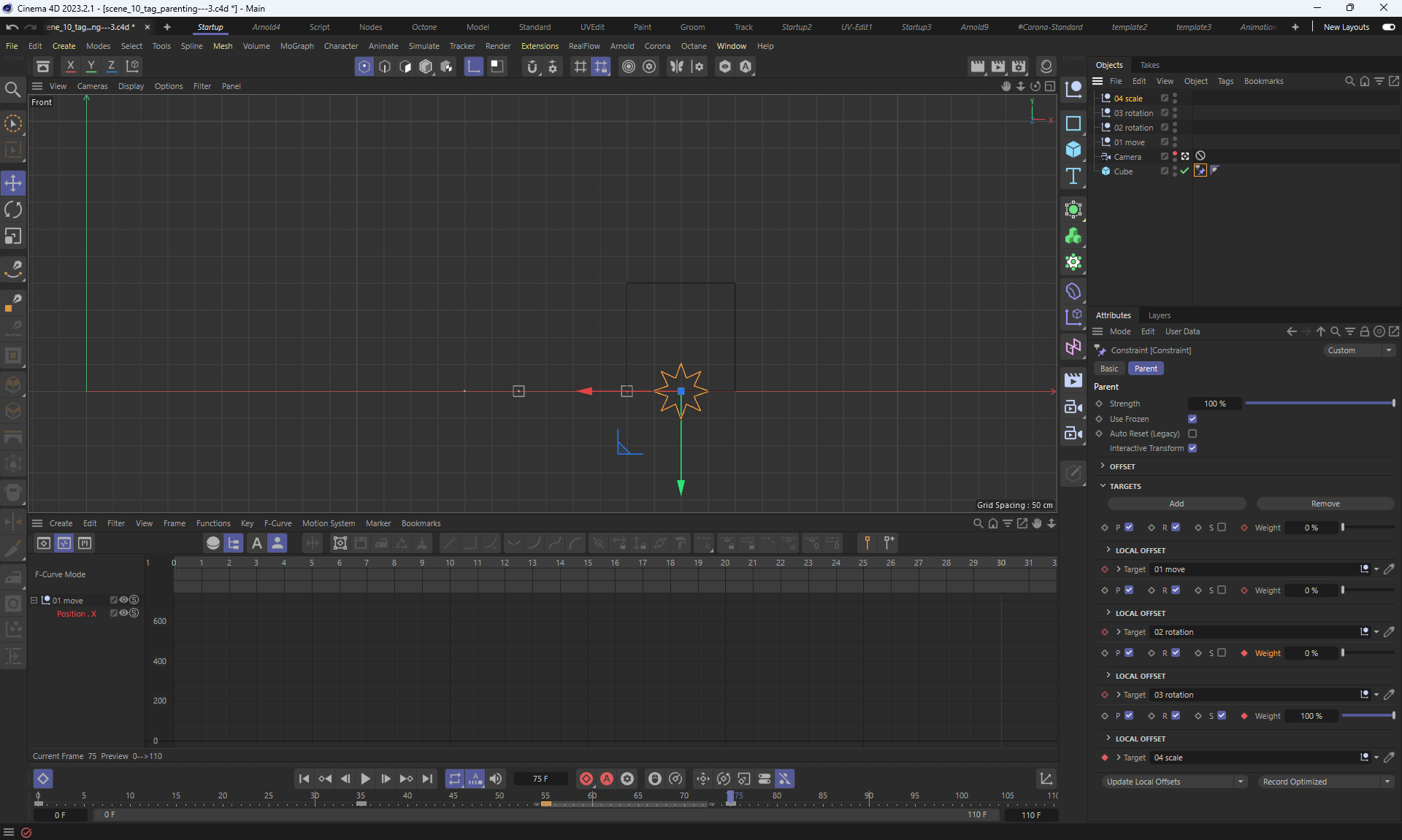Select the Scale tool in left toolbar
The width and height of the screenshot is (1402, 840).
(13, 236)
